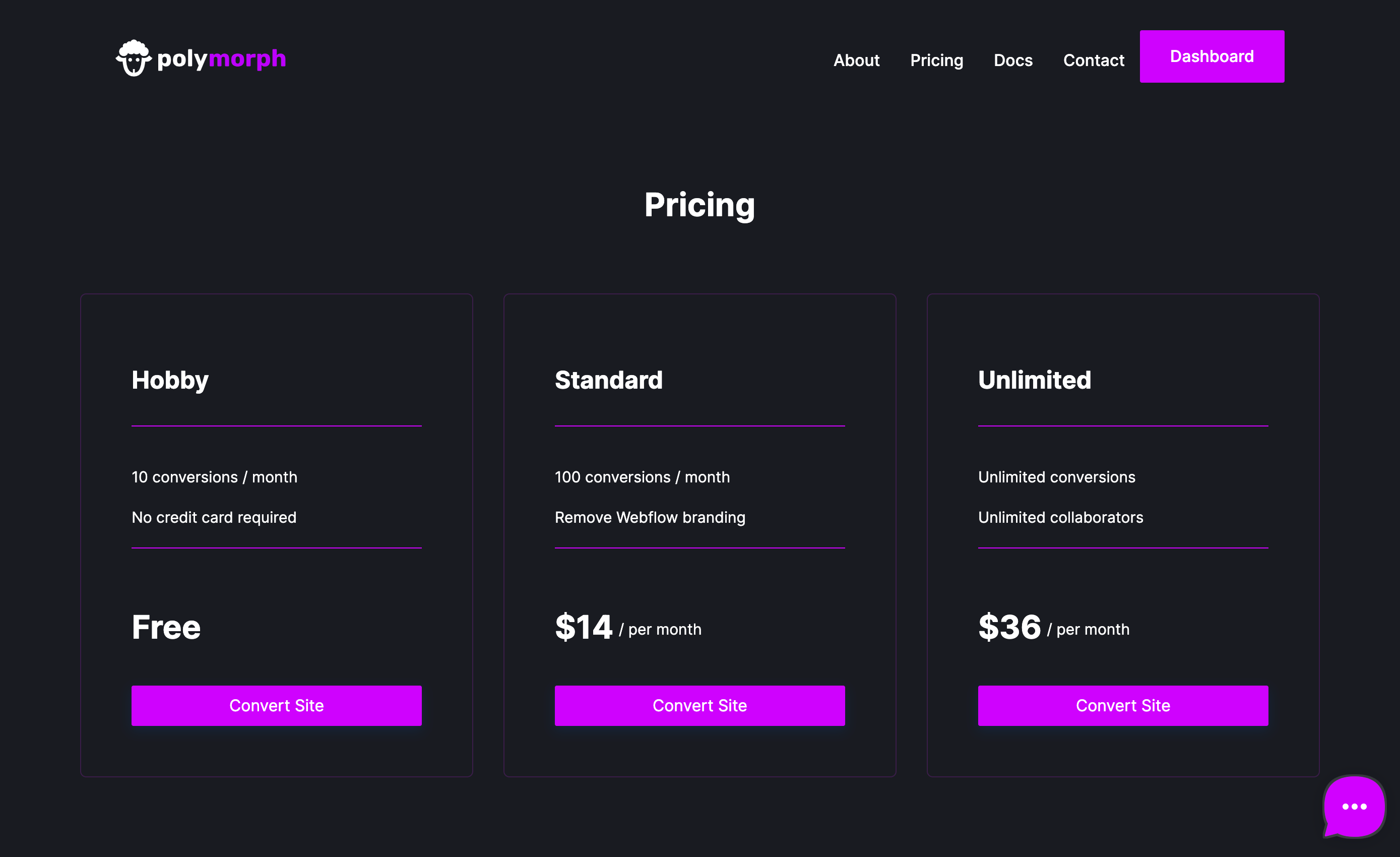
Task: Click the Unlimited plan title
Action: [1034, 380]
